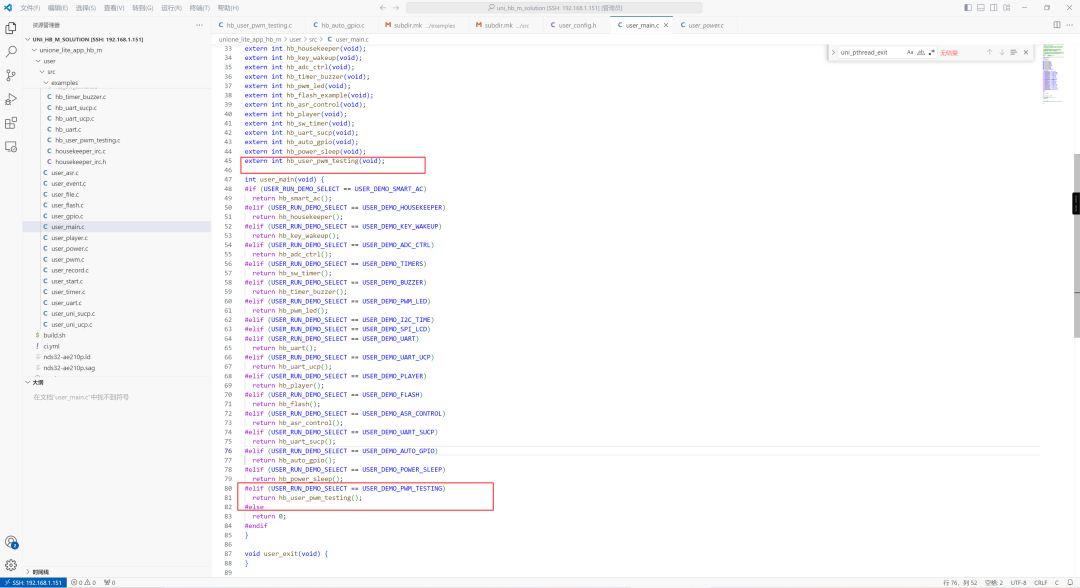Open the 编辑(E) menu
This screenshot has height=588, width=1080.
click(58, 8)
